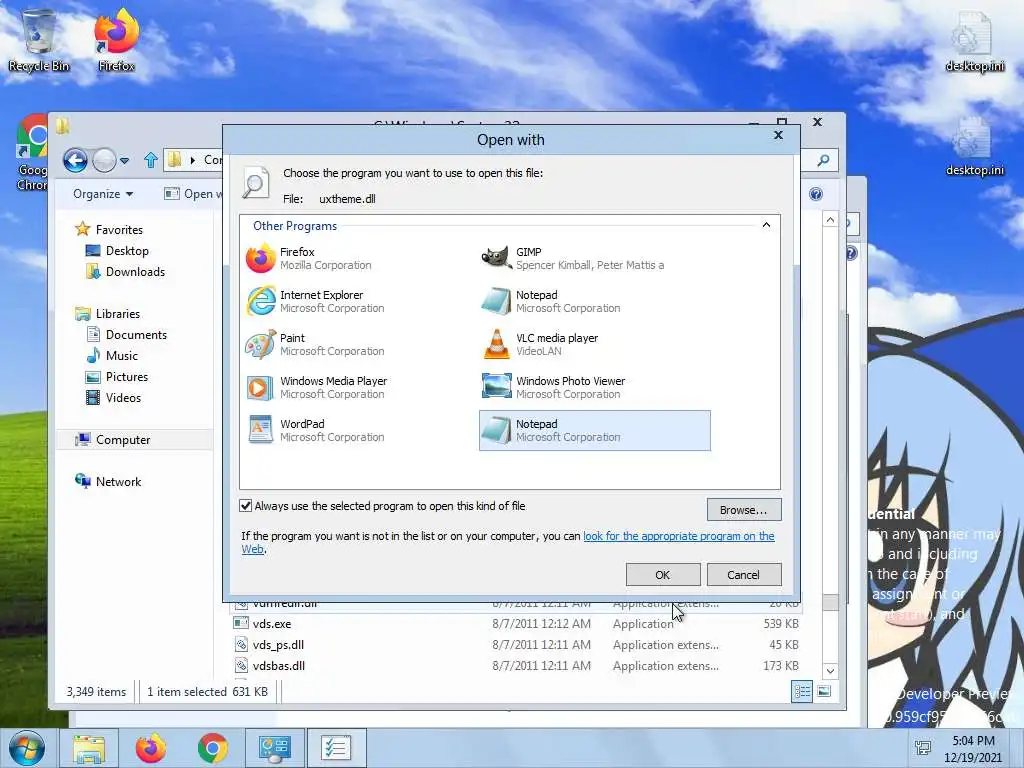This screenshot has height=768, width=1024.
Task: Select vds.exe file row
Action: pos(516,624)
